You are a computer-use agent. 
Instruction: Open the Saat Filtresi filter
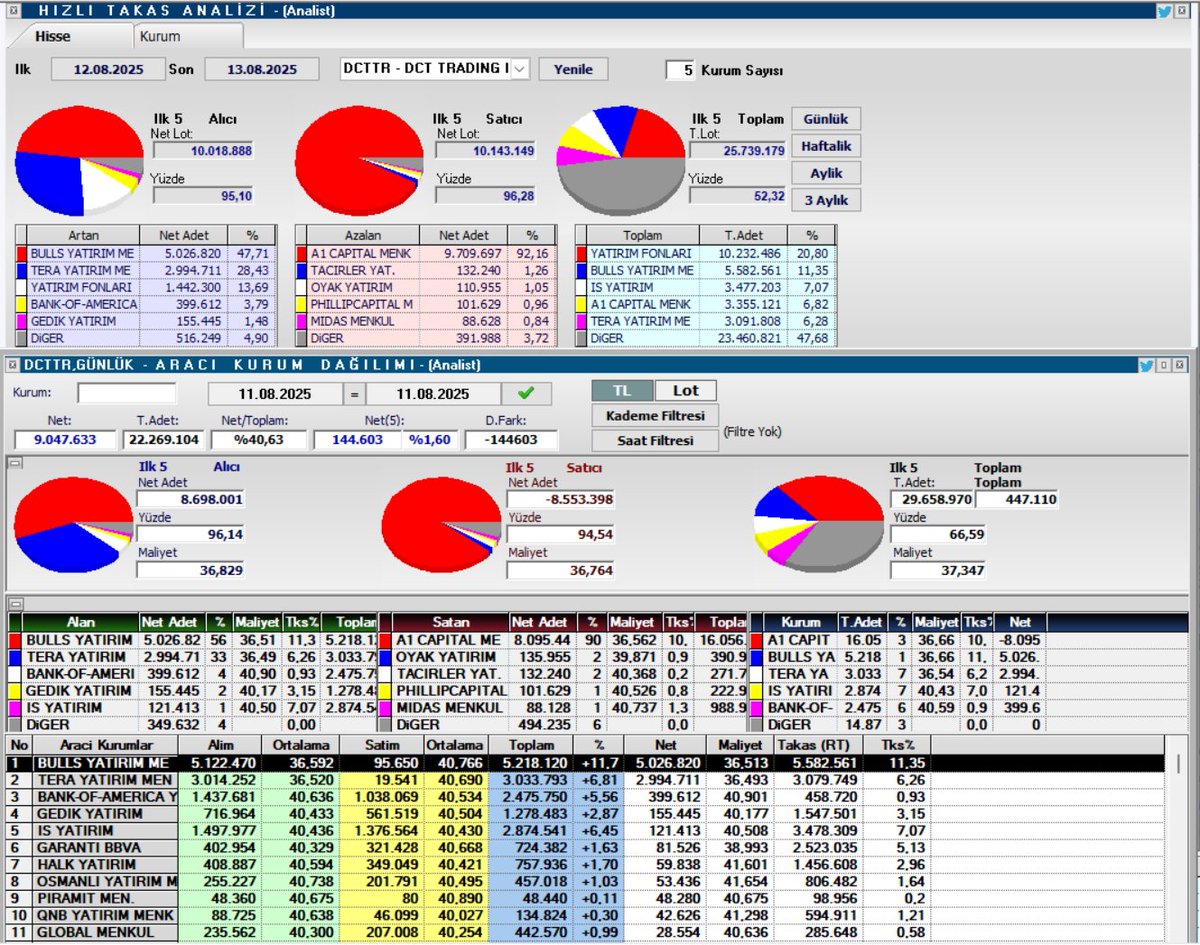[x=655, y=440]
